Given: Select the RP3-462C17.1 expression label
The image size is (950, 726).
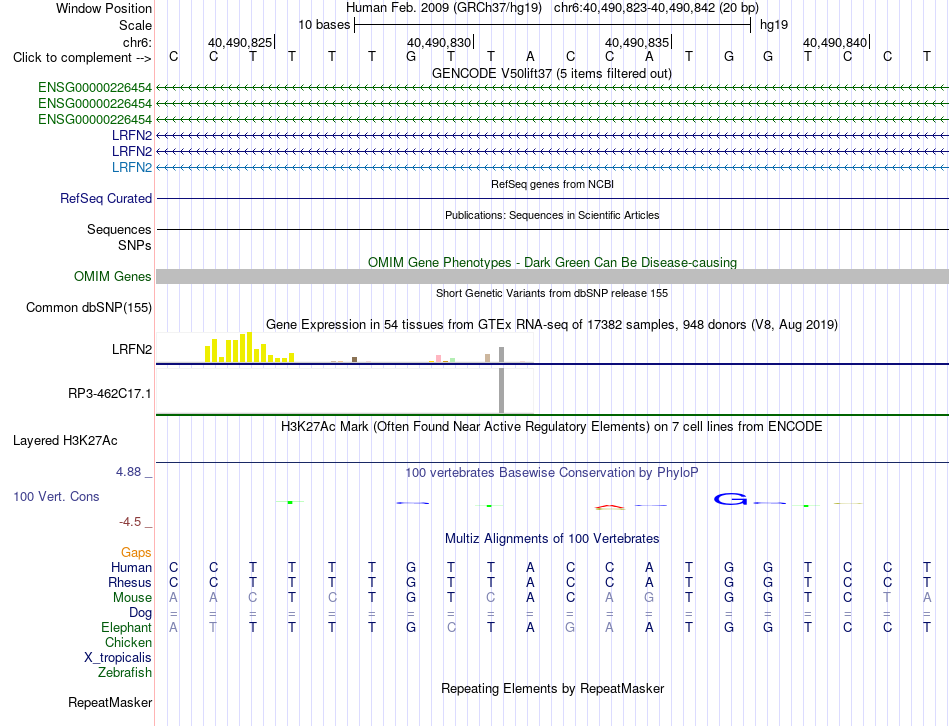Looking at the screenshot, I should click(110, 393).
